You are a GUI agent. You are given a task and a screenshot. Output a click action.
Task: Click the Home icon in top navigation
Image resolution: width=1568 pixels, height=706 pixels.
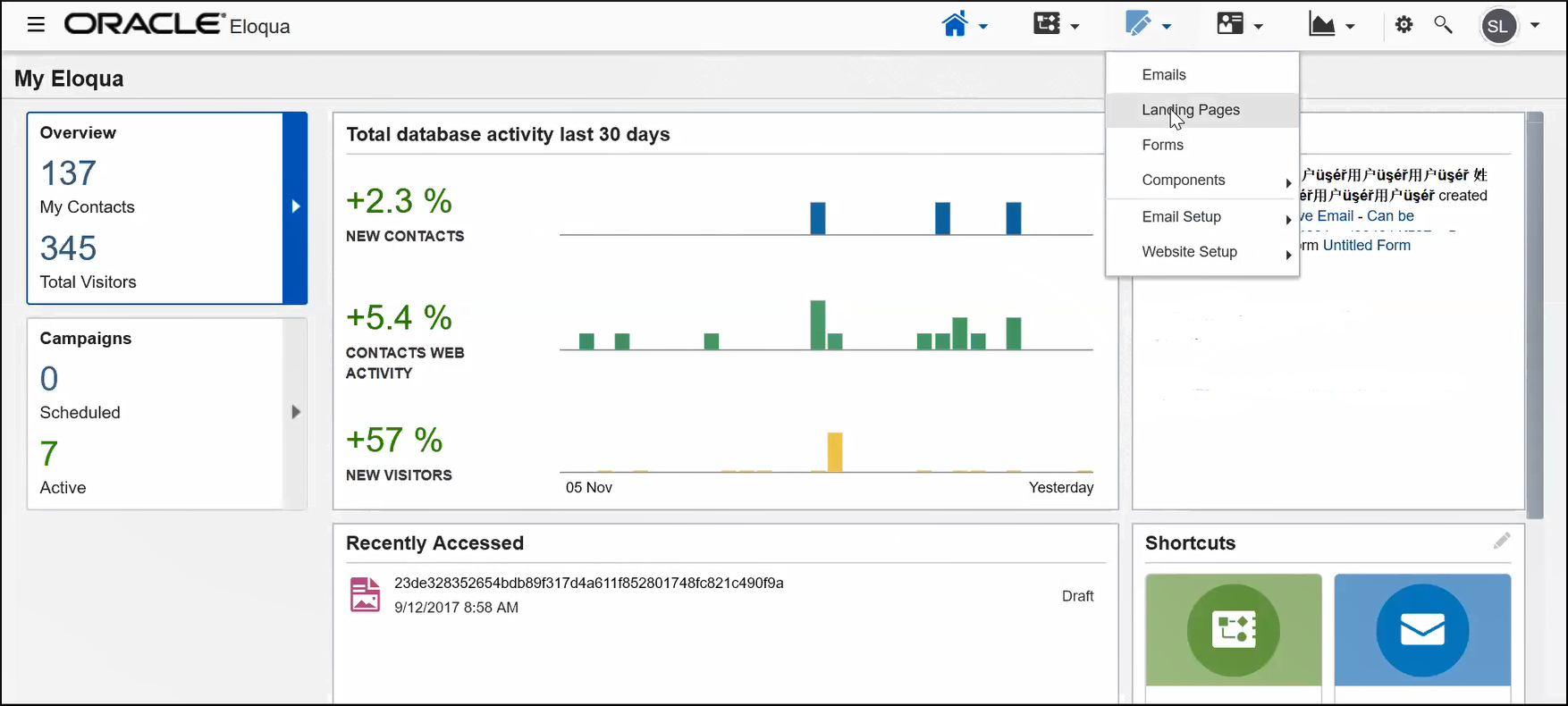click(x=955, y=24)
